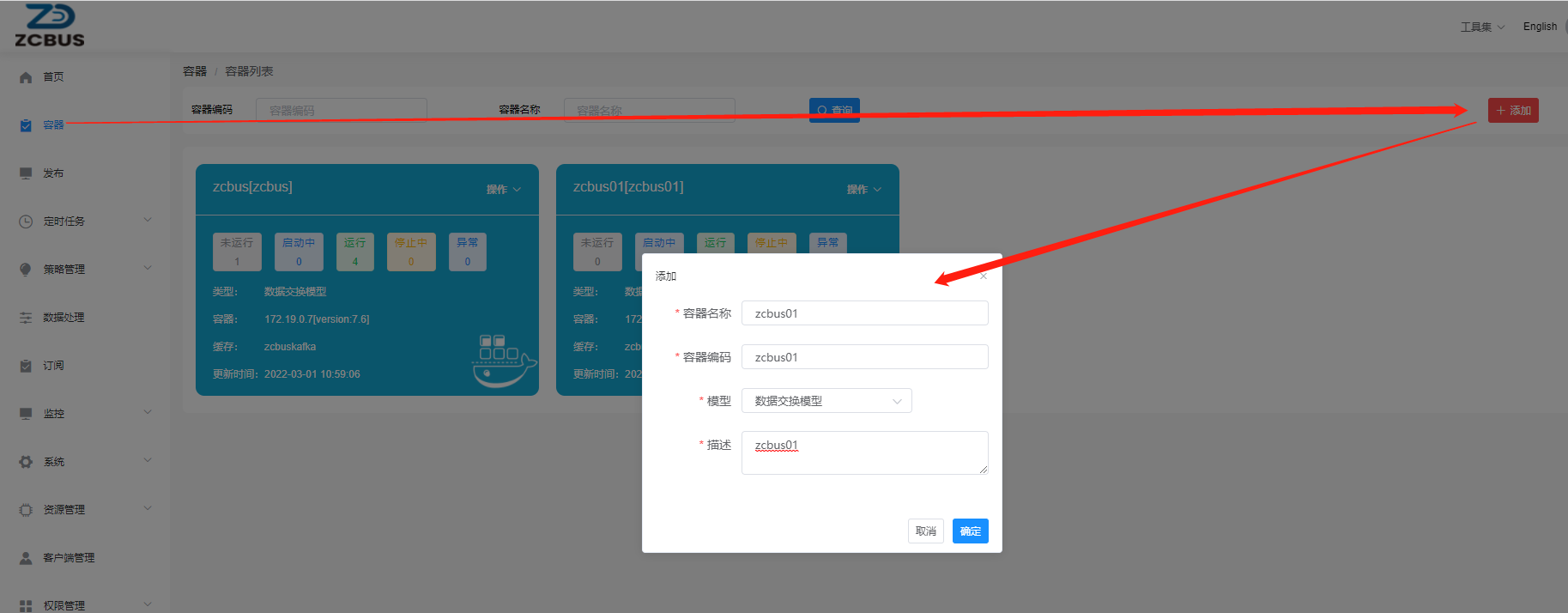The height and width of the screenshot is (613, 1568).
Task: Click the ZCBUS logo icon
Action: (50, 25)
